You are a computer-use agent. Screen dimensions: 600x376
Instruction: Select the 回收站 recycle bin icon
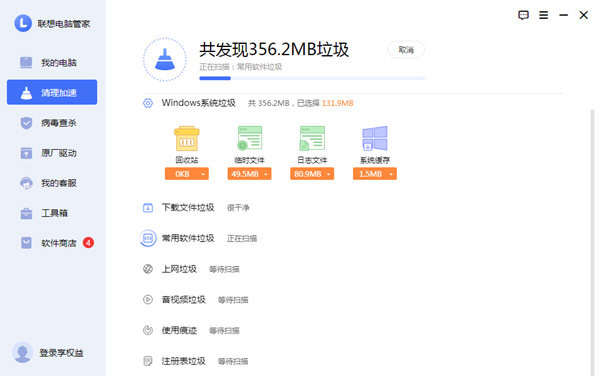(x=187, y=138)
